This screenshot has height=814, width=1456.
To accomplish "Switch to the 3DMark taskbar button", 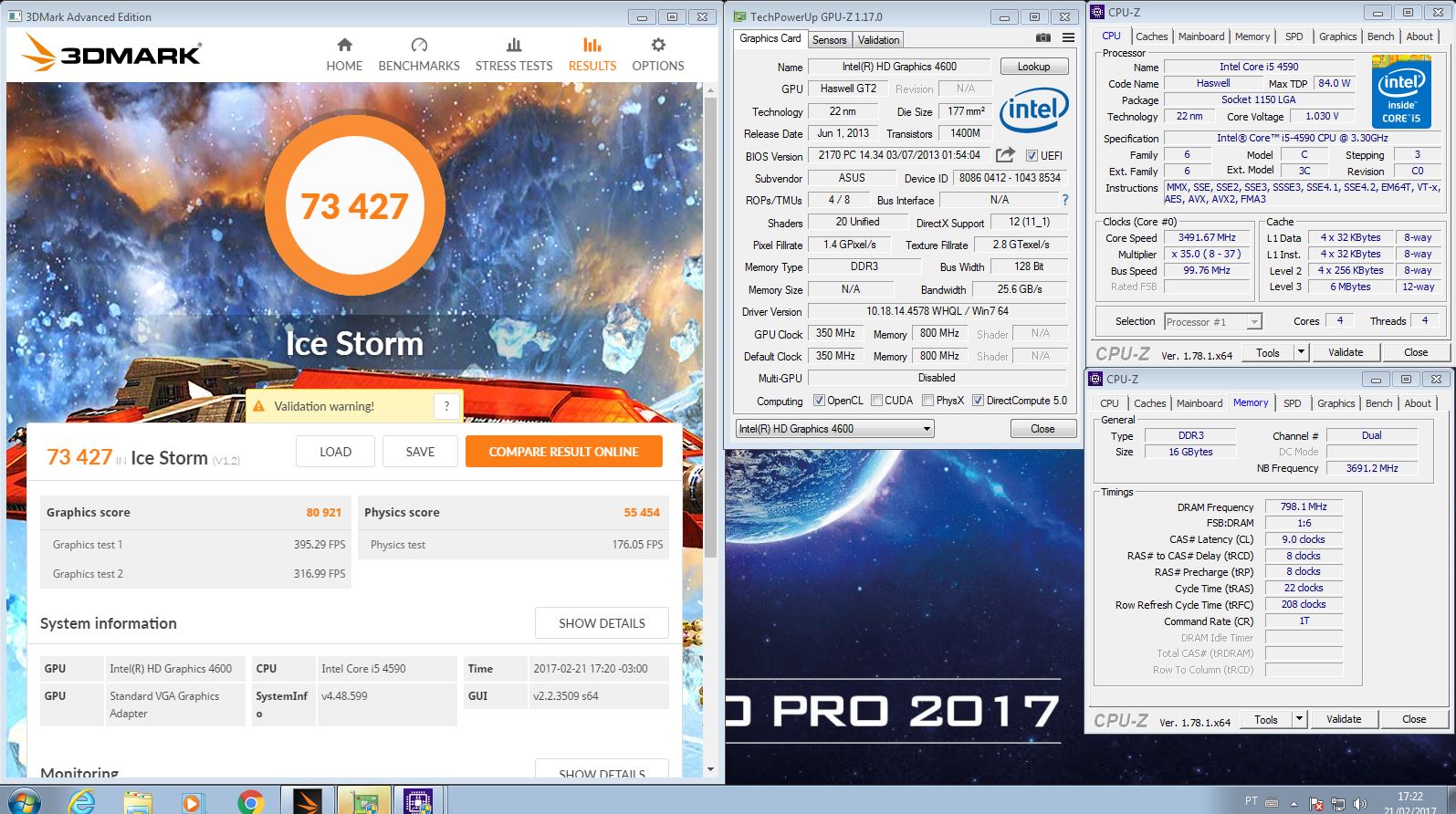I will (x=308, y=800).
